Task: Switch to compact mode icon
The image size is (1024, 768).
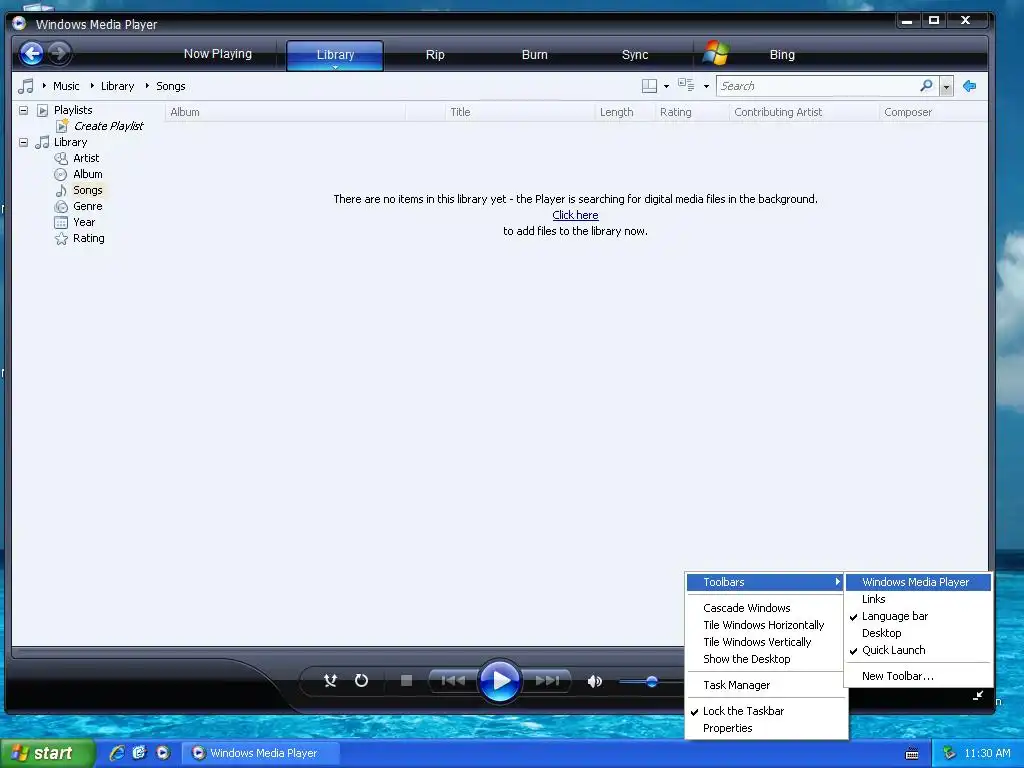Action: point(978,696)
